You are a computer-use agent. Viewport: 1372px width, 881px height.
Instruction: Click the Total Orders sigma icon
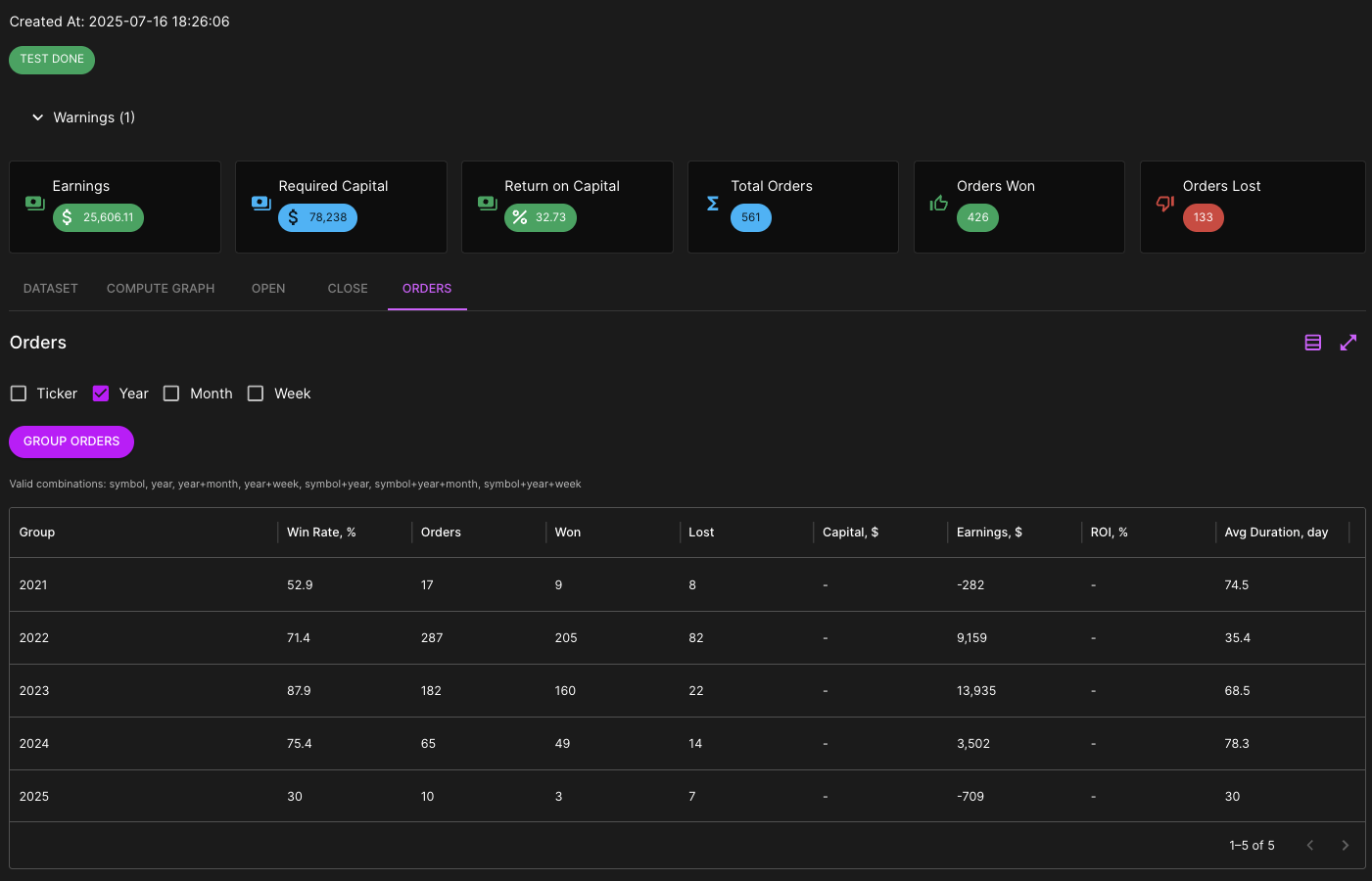pyautogui.click(x=713, y=204)
